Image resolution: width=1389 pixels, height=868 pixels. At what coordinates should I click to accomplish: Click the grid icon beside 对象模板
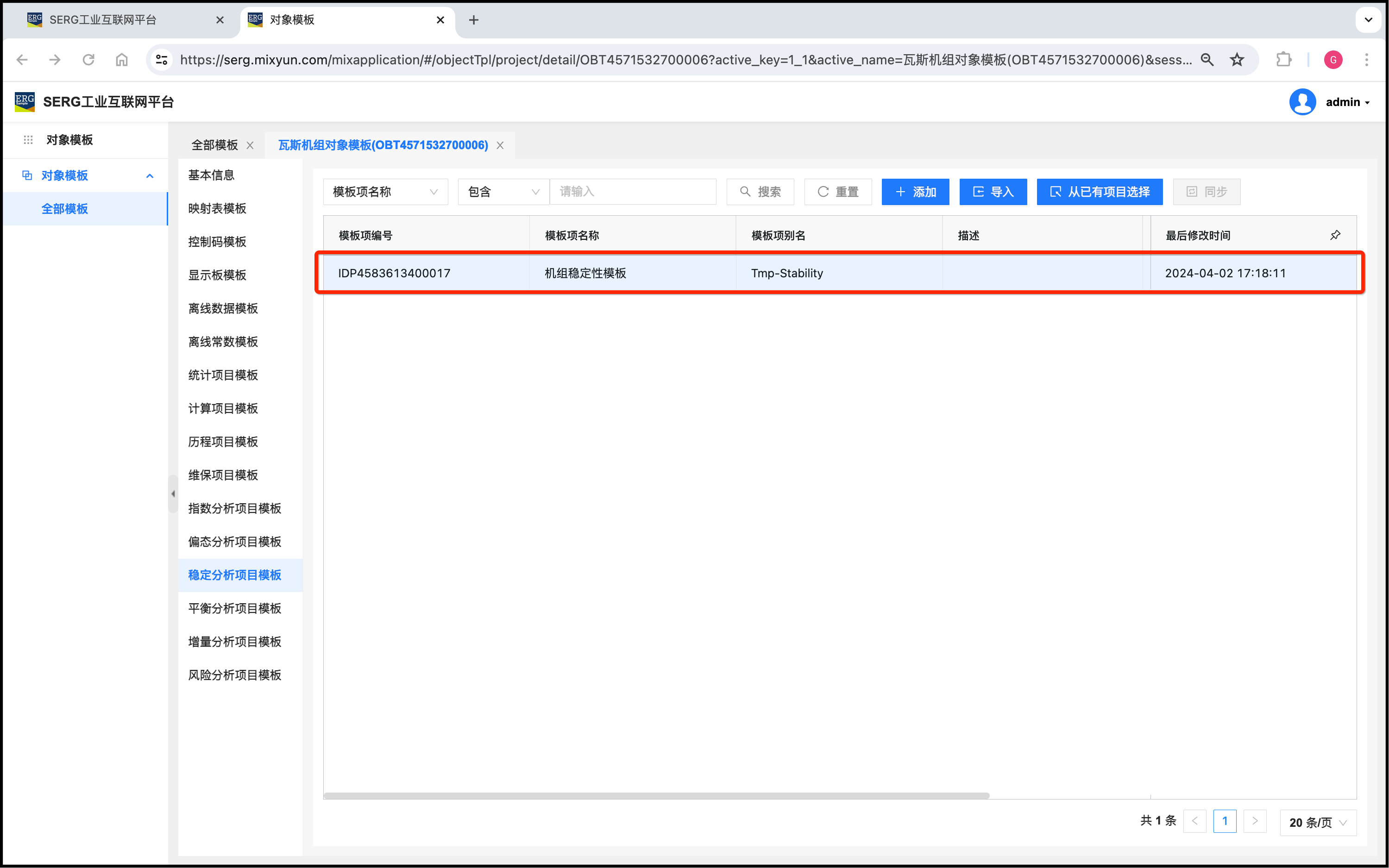coord(28,139)
